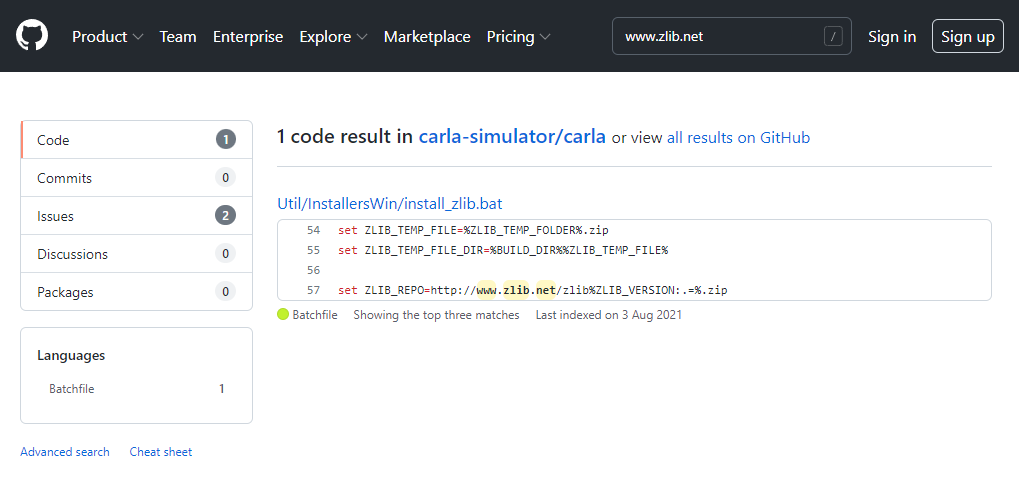Click the Languages heading
This screenshot has width=1019, height=479.
point(71,356)
